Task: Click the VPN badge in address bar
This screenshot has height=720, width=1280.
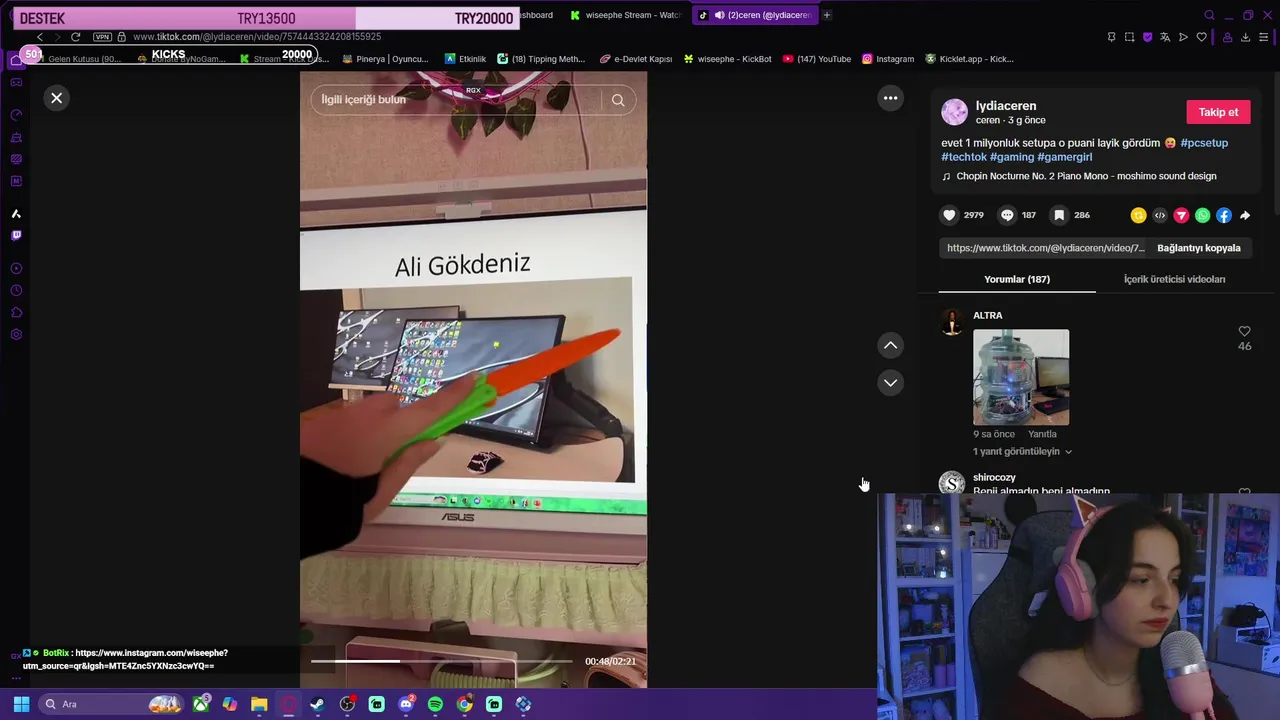Action: coord(102,37)
